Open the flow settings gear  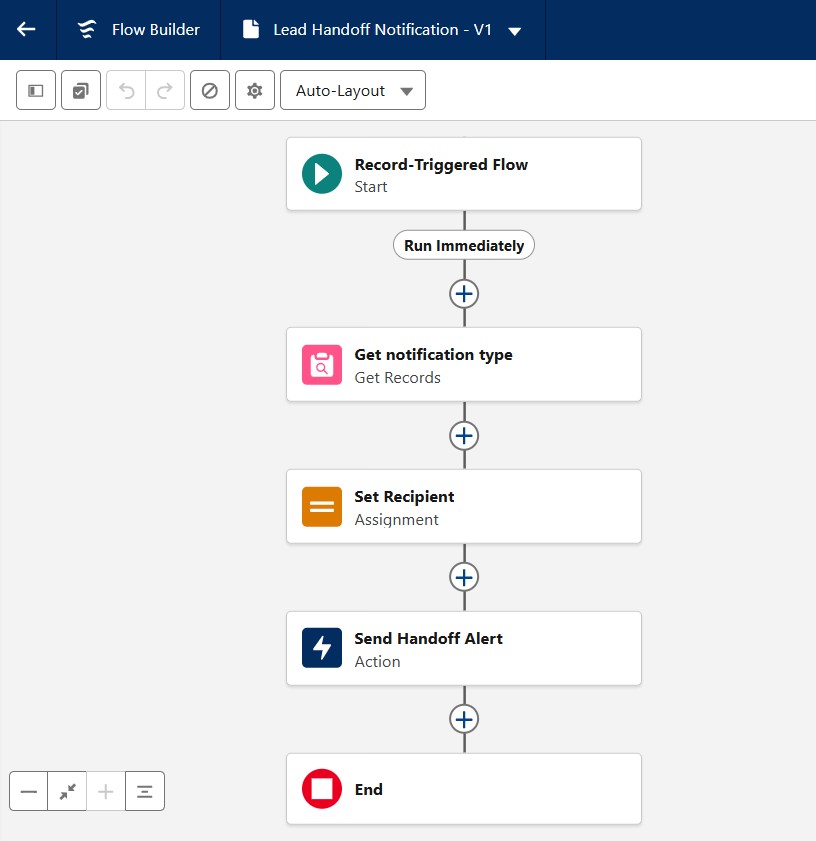pyautogui.click(x=255, y=90)
